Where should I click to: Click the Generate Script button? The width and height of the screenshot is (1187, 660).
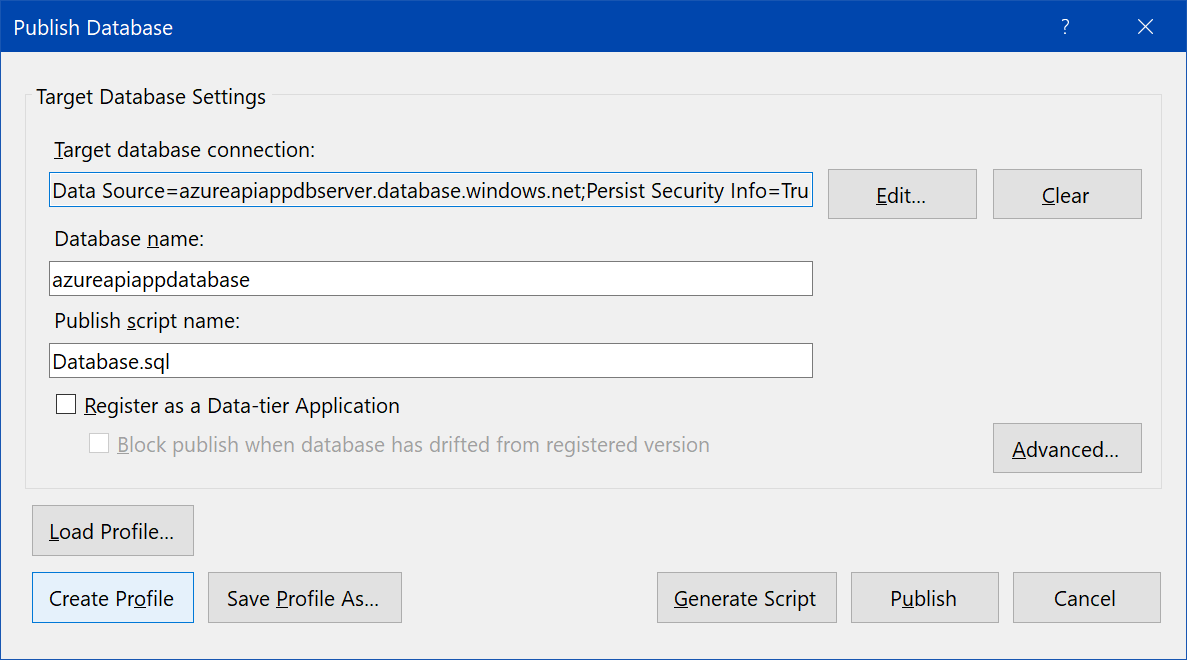coord(746,598)
